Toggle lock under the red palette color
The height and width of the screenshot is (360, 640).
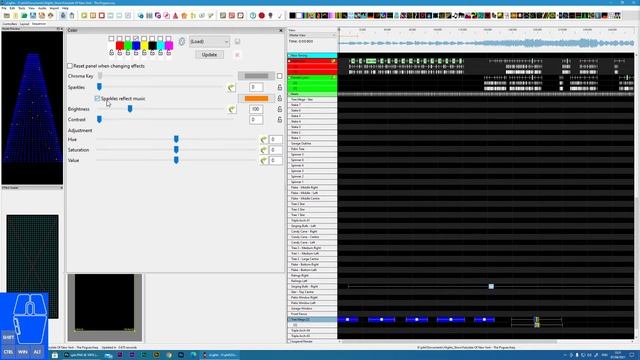pyautogui.click(x=120, y=53)
